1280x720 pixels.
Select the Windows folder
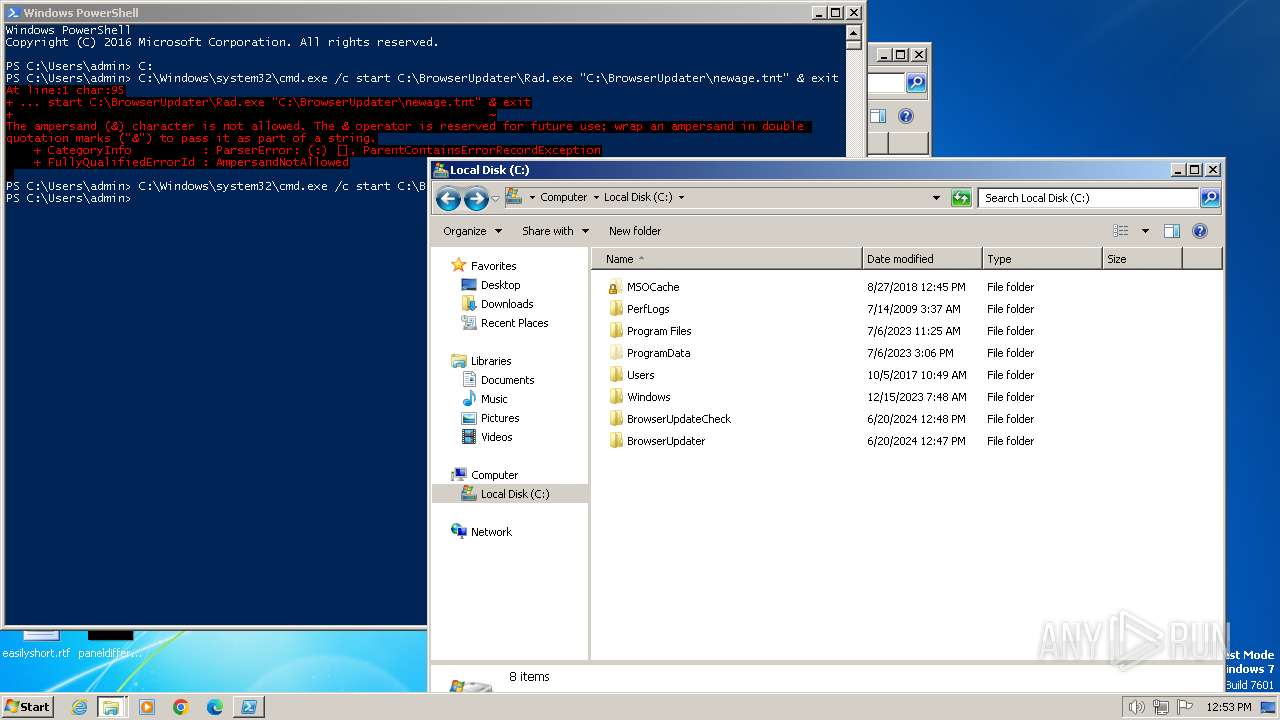point(648,397)
